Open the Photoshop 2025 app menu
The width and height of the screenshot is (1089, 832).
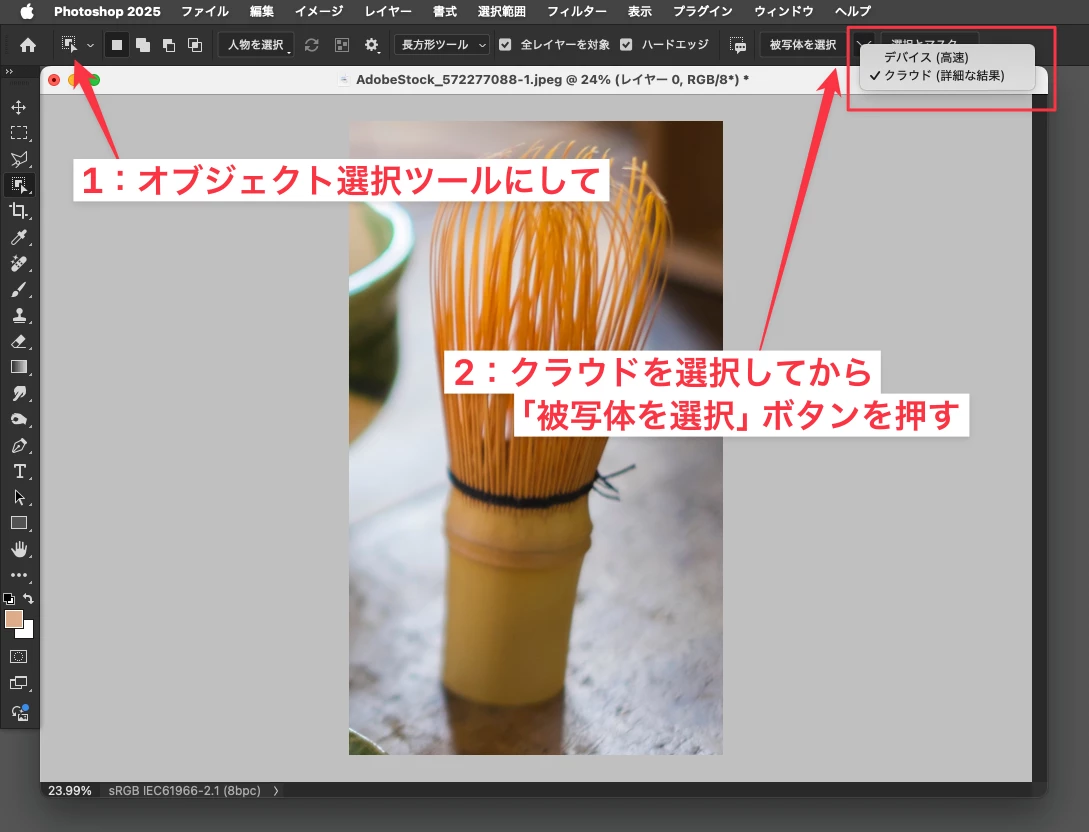tap(107, 11)
